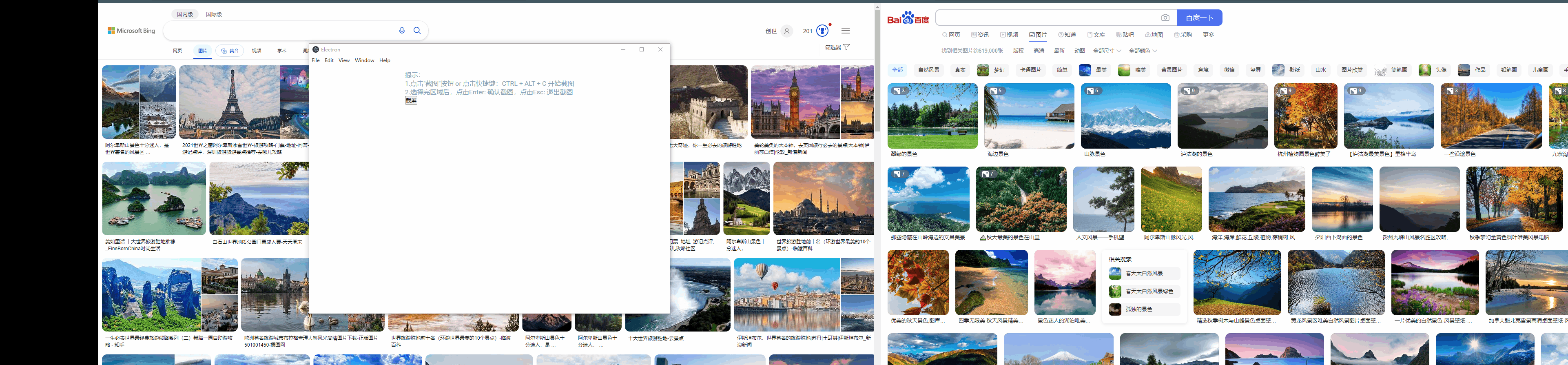Screen dimensions: 1568x365
Task: Open the Electron Window menu
Action: 365,60
